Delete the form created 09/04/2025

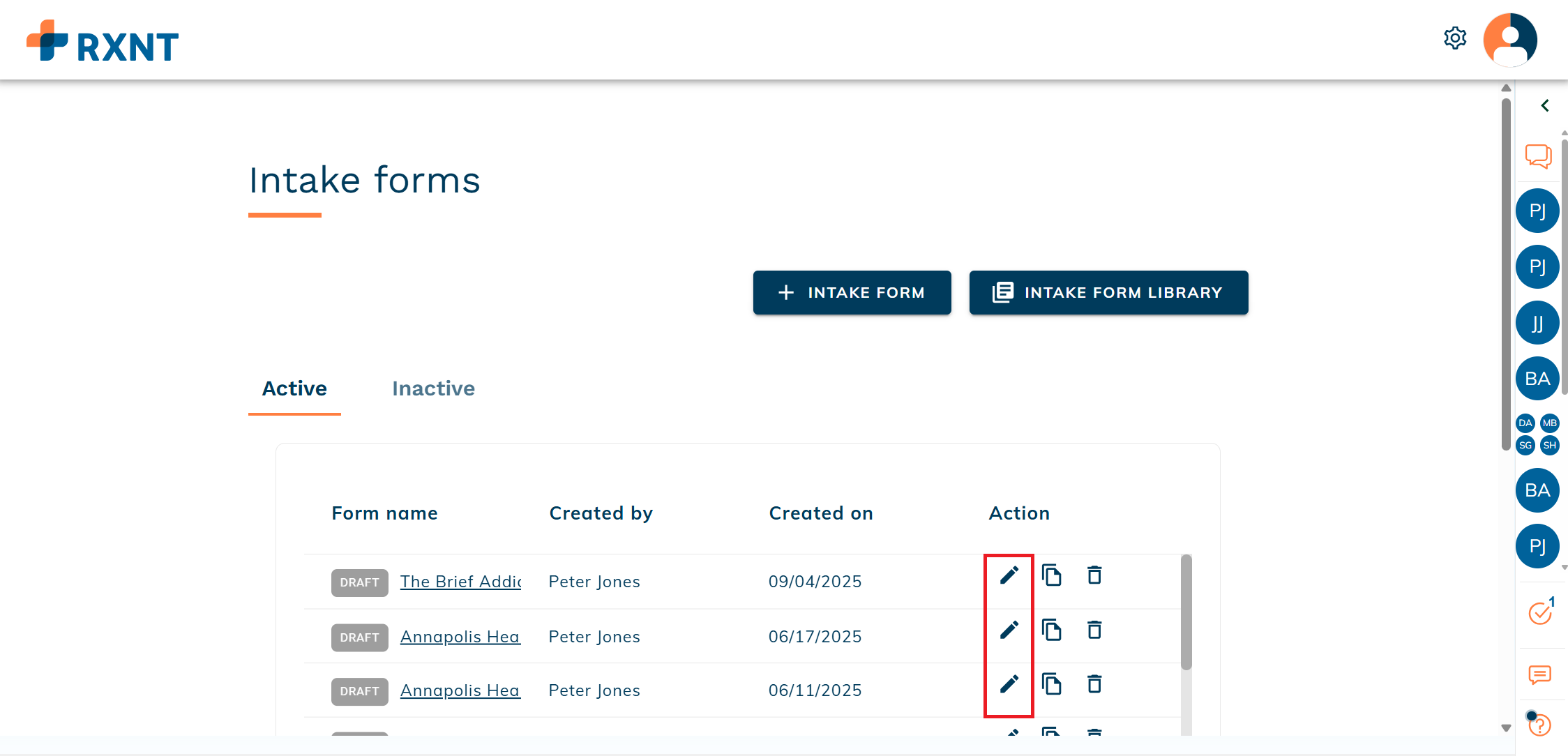coord(1093,576)
